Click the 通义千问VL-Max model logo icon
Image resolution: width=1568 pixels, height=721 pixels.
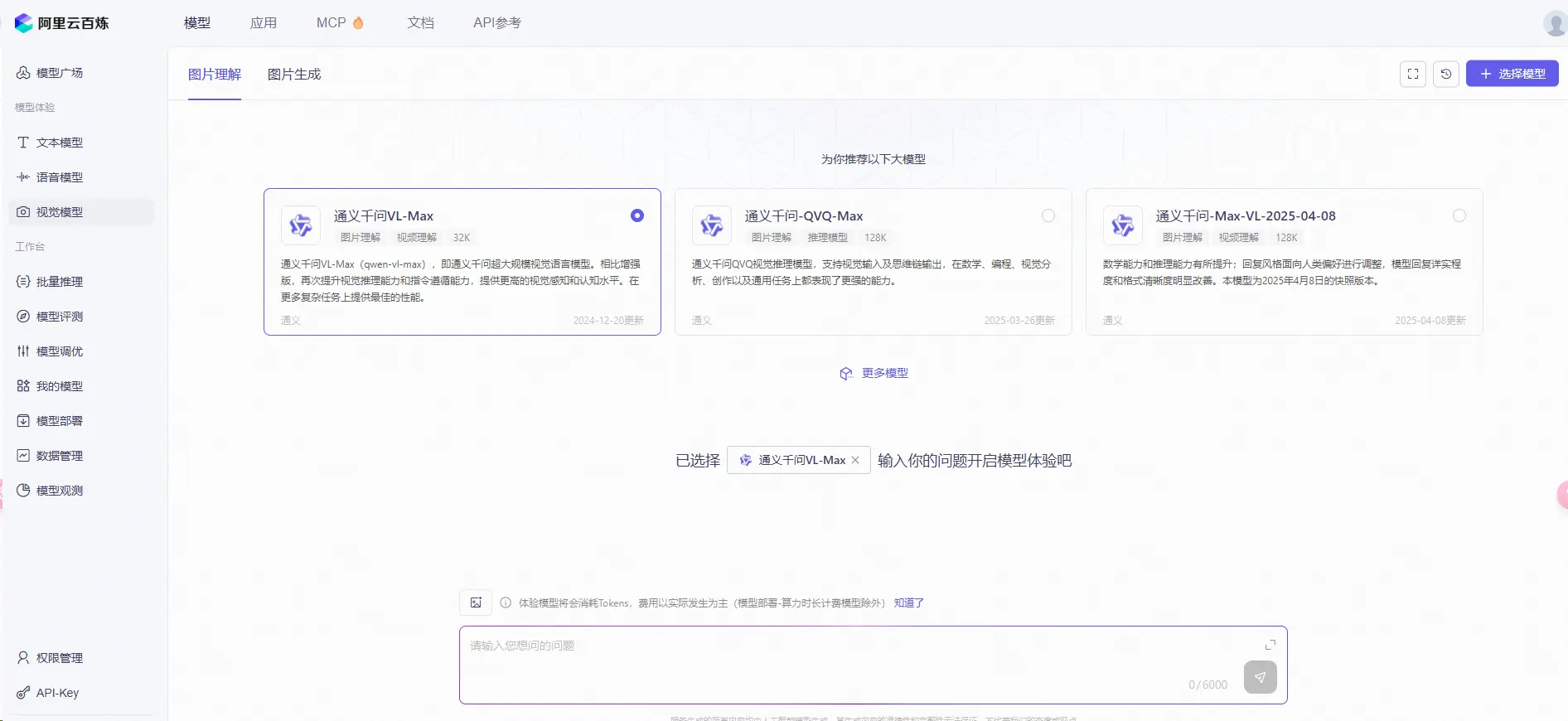coord(301,225)
